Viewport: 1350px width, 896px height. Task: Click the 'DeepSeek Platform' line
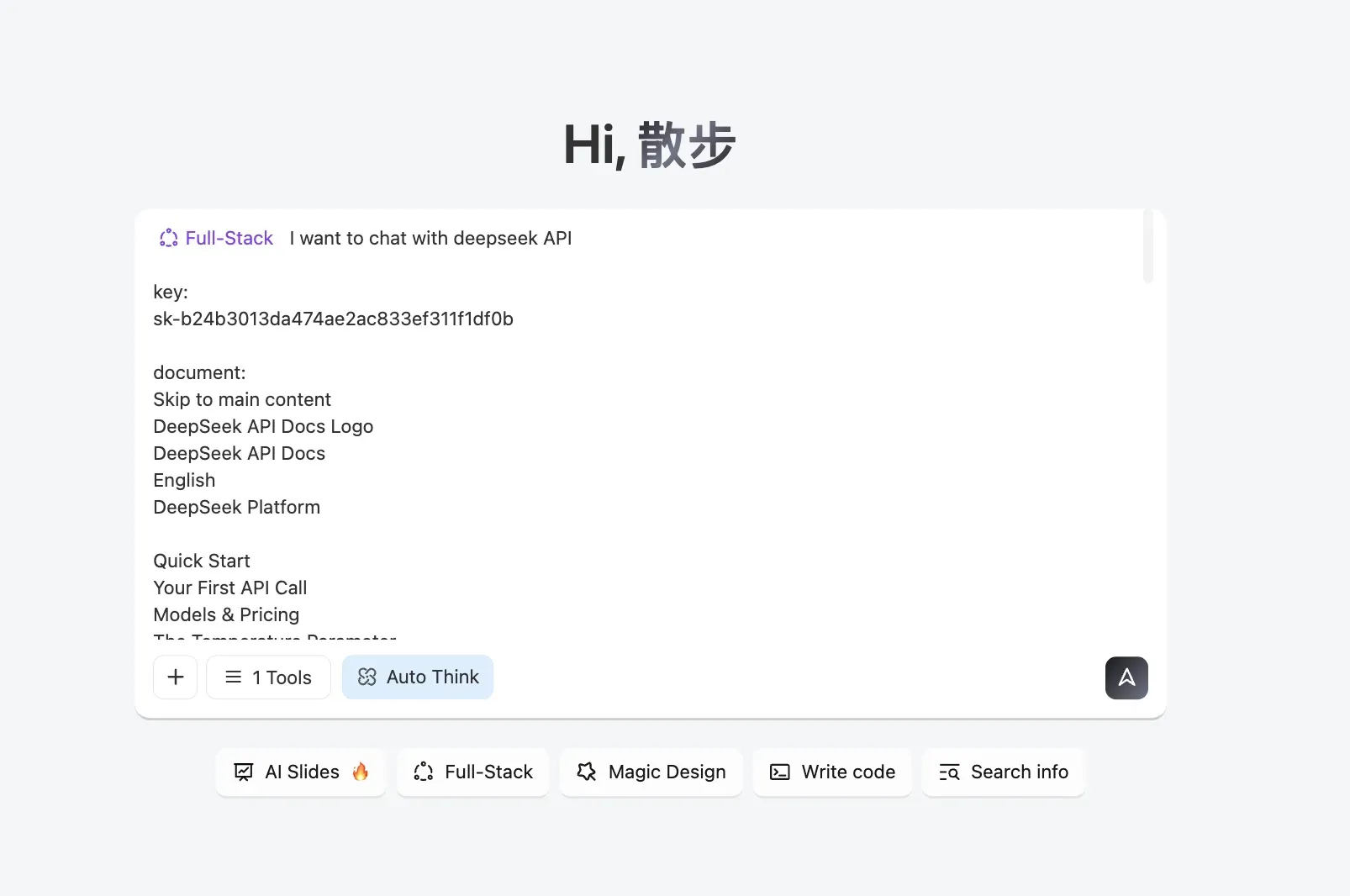click(237, 508)
